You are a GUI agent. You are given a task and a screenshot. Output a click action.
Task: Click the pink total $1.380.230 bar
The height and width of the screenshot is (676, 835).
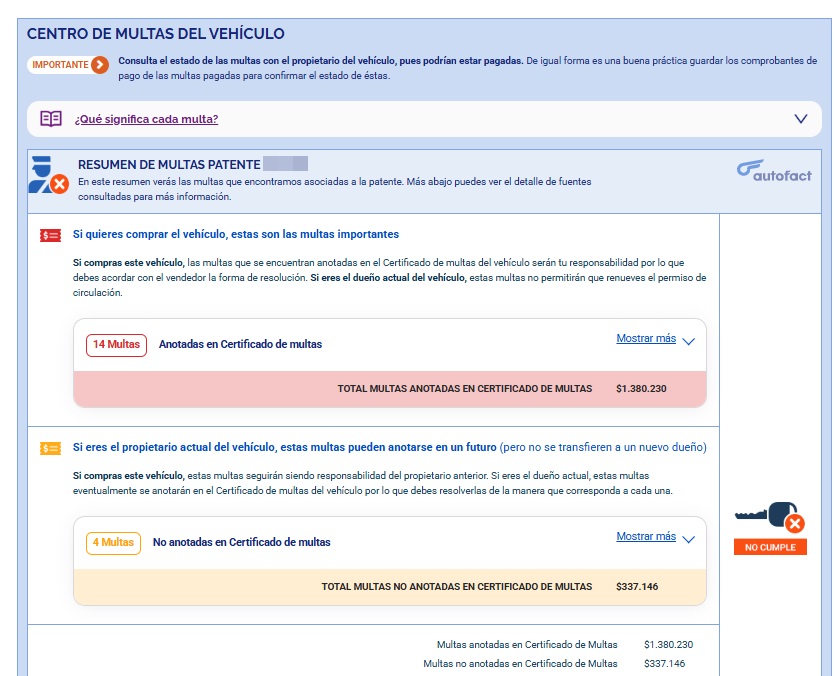[x=390, y=389]
